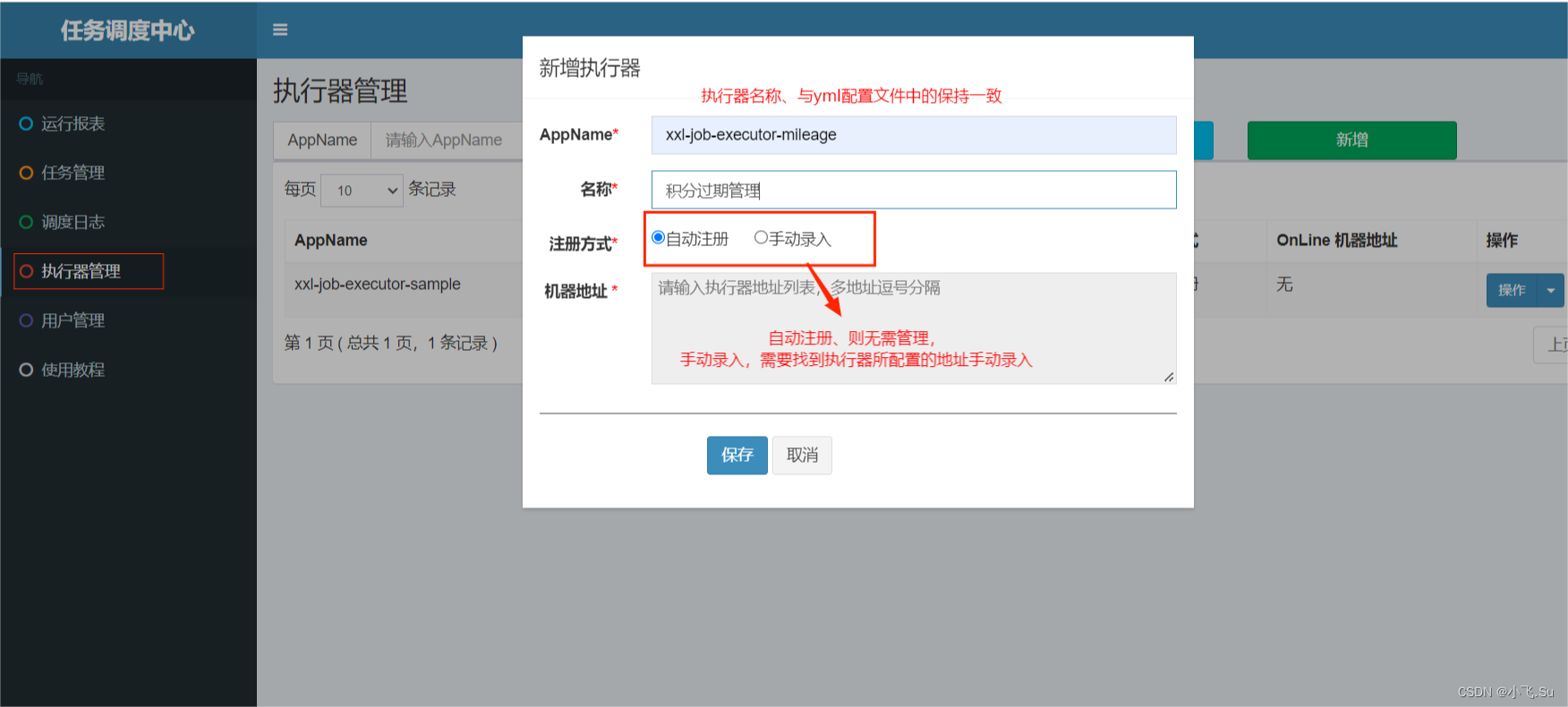Open 使用教程 in the sidebar
Viewport: 1568px width, 707px height.
coord(72,370)
